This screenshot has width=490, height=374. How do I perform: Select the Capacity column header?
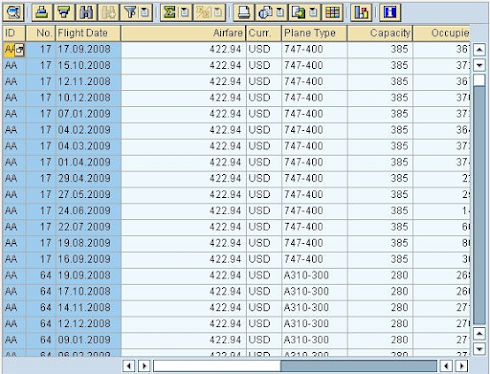point(380,33)
